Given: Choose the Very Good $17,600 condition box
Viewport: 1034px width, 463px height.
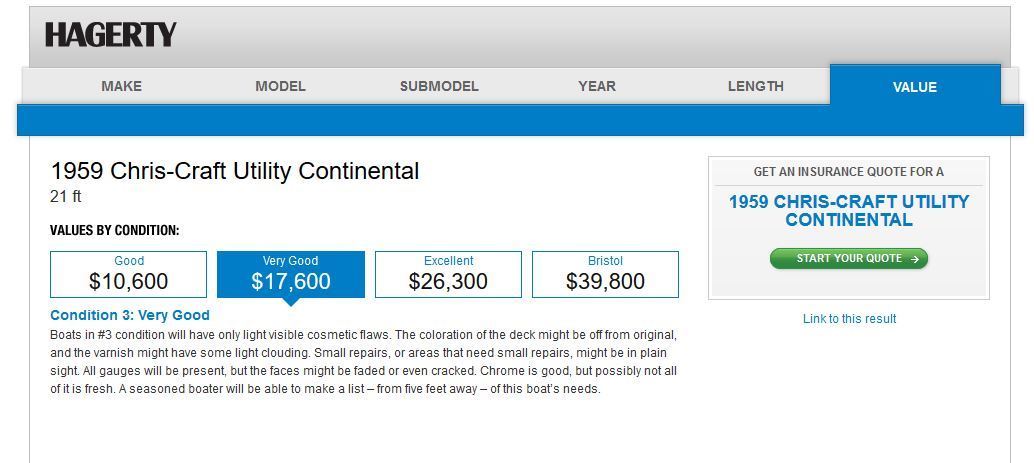Looking at the screenshot, I should (x=291, y=274).
